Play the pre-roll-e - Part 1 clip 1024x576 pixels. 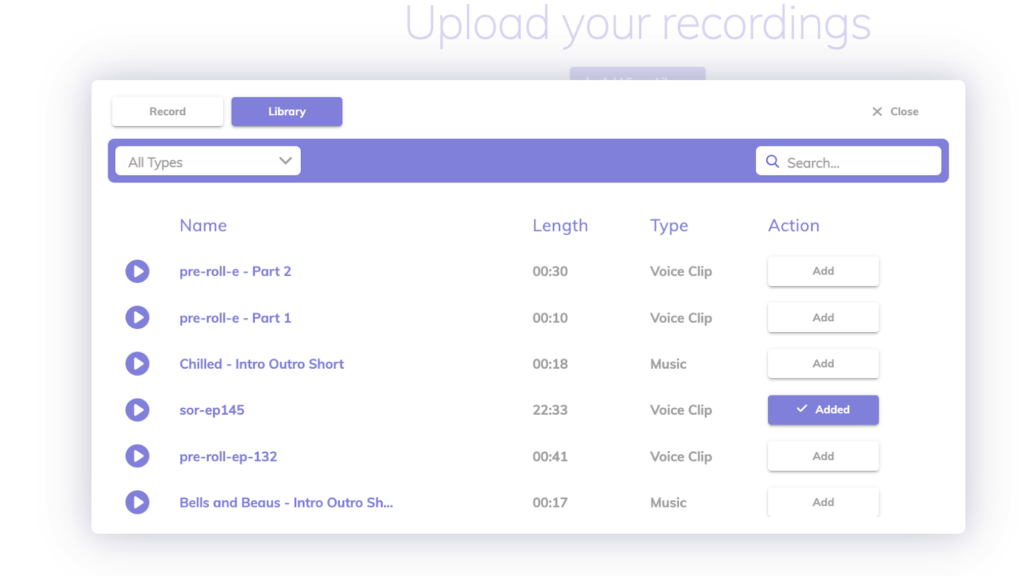137,317
